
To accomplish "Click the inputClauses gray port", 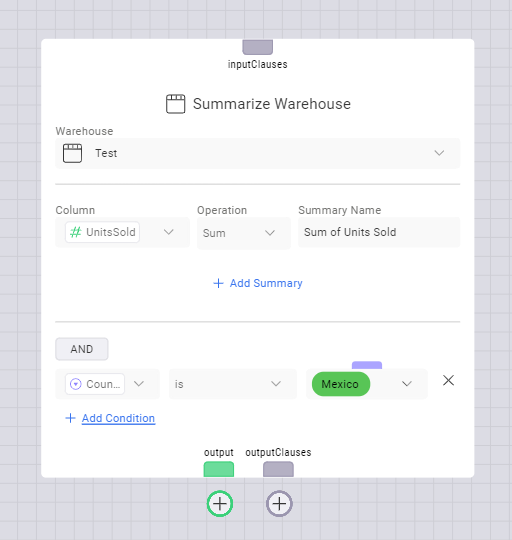I will pos(258,47).
